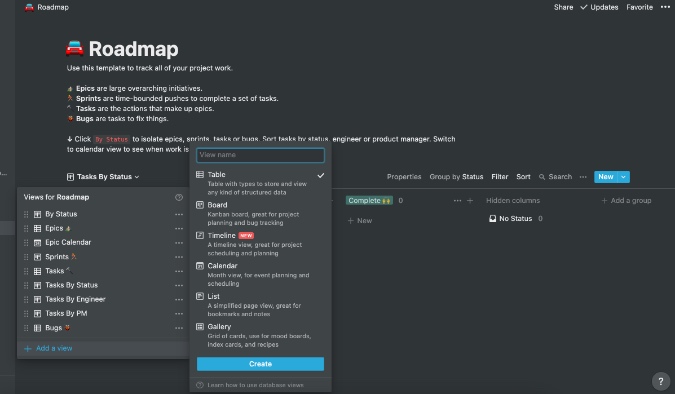Image resolution: width=675 pixels, height=394 pixels.
Task: Open Complete column three-dot options
Action: (x=457, y=200)
